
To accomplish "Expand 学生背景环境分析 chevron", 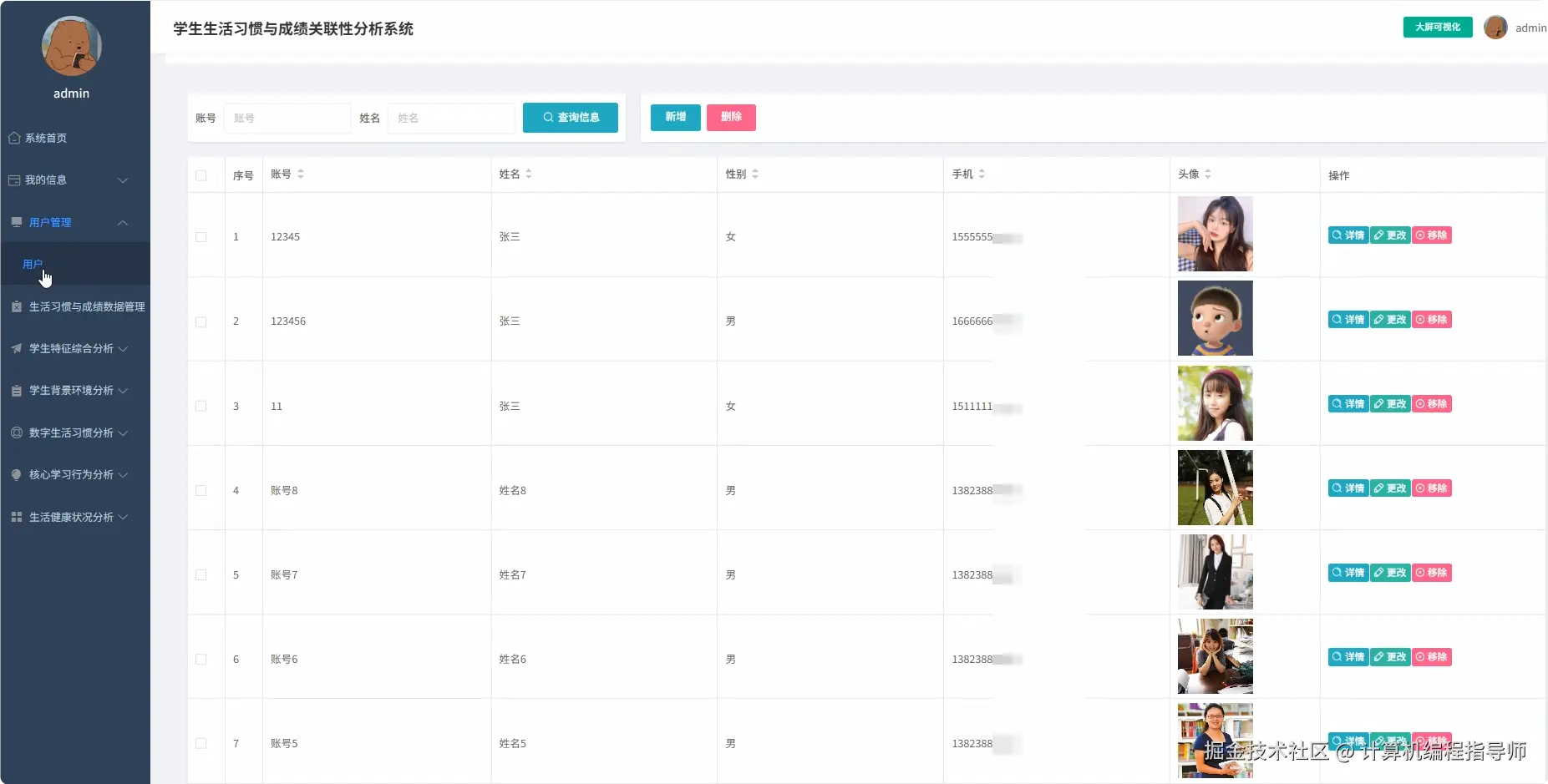I will point(123,391).
